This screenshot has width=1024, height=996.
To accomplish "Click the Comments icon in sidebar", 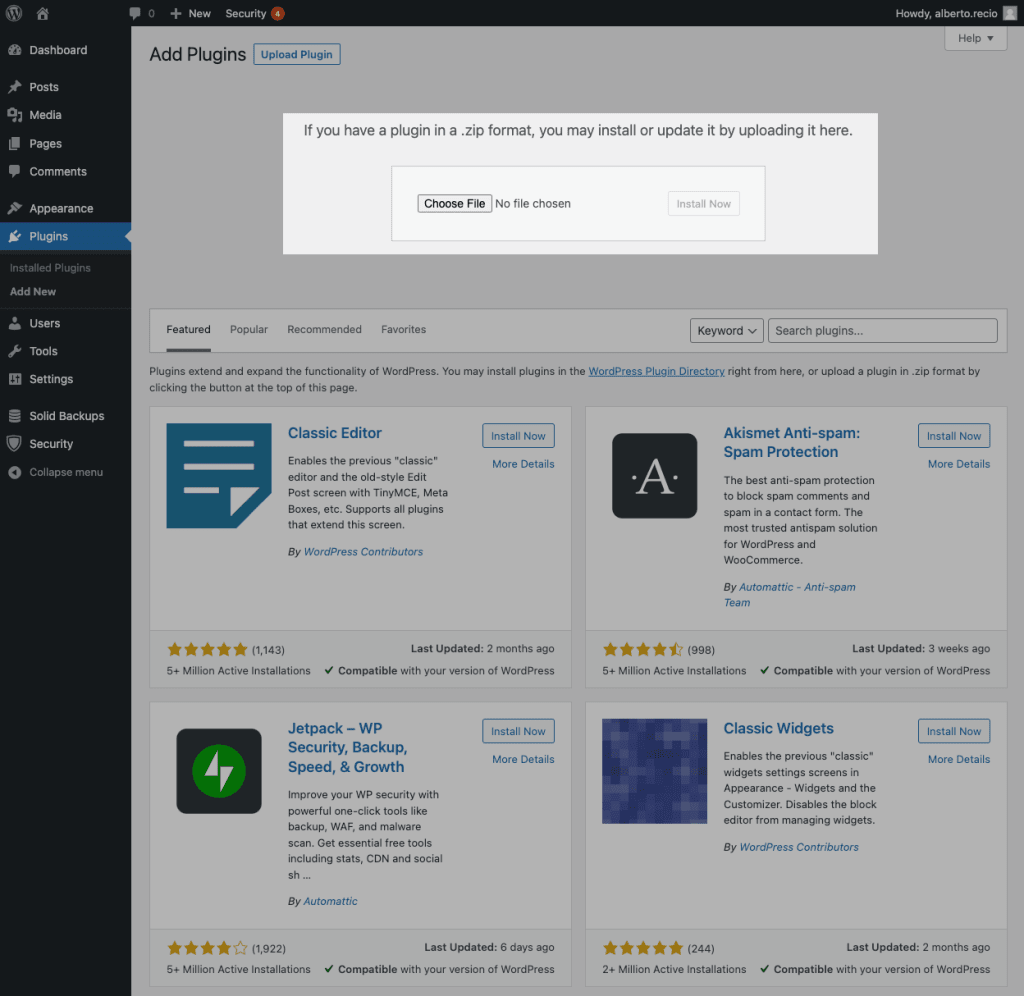I will point(14,171).
